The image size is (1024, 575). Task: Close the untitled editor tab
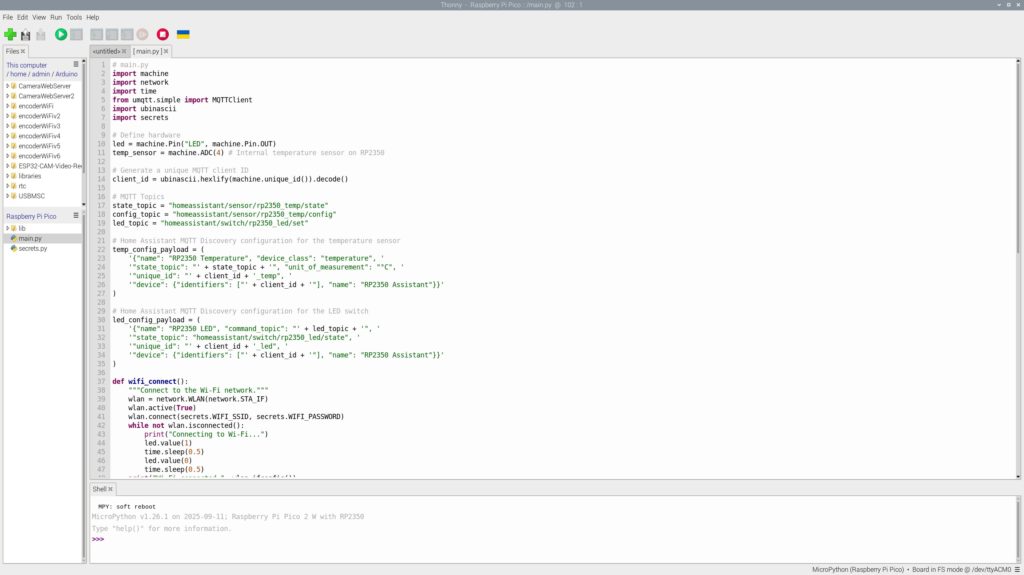click(x=125, y=51)
